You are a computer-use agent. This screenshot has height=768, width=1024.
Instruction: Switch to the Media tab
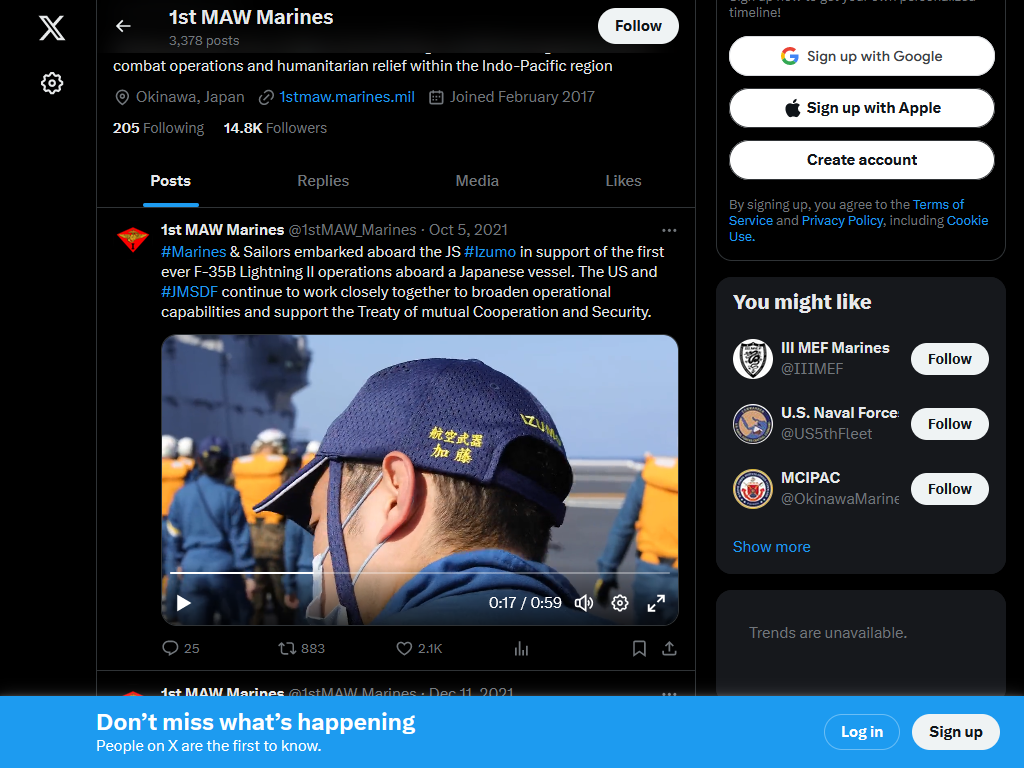pyautogui.click(x=477, y=181)
